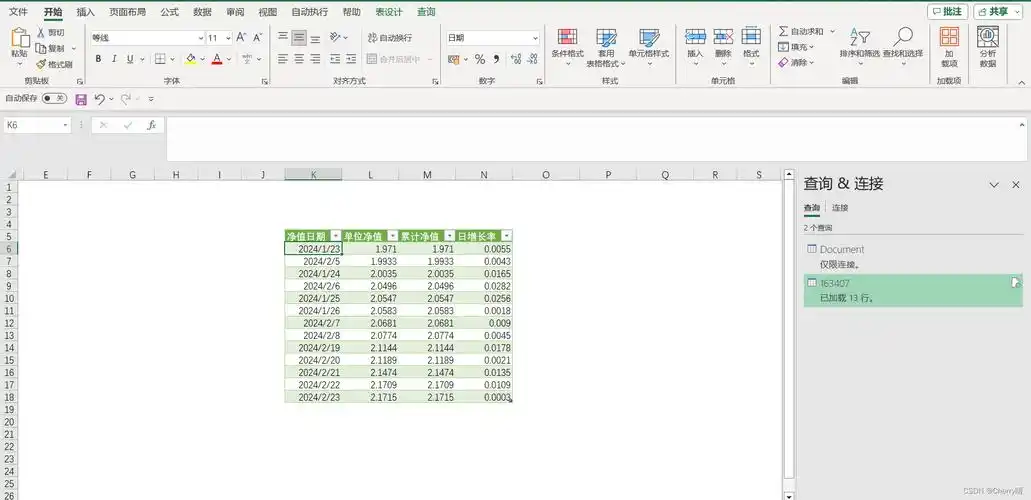Image resolution: width=1031 pixels, height=500 pixels.
Task: Click the Undo arrow
Action: (x=99, y=99)
